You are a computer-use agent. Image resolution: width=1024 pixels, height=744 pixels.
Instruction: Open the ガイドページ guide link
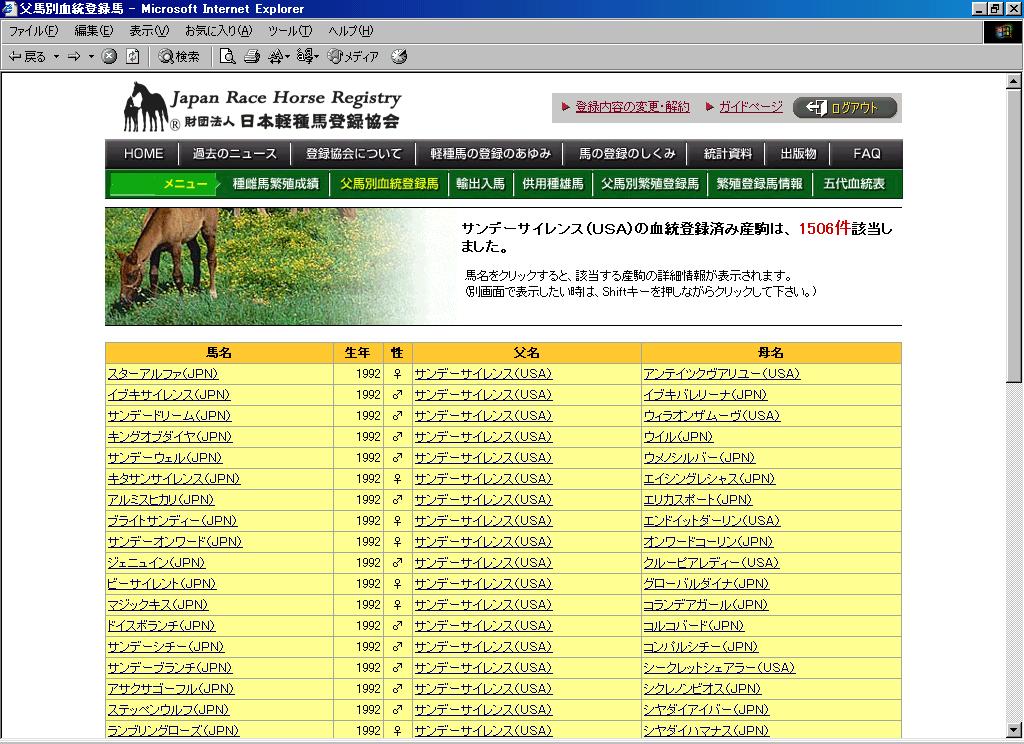coord(750,107)
